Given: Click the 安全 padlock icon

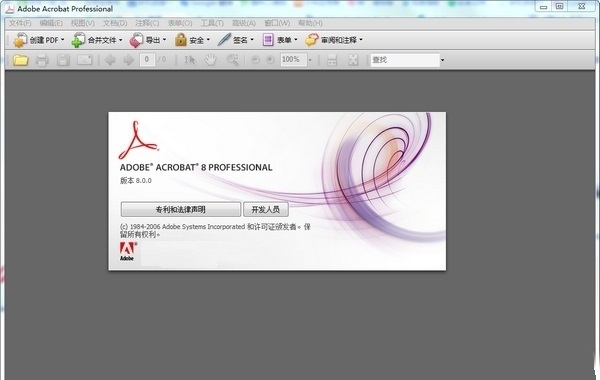Looking at the screenshot, I should (x=180, y=40).
